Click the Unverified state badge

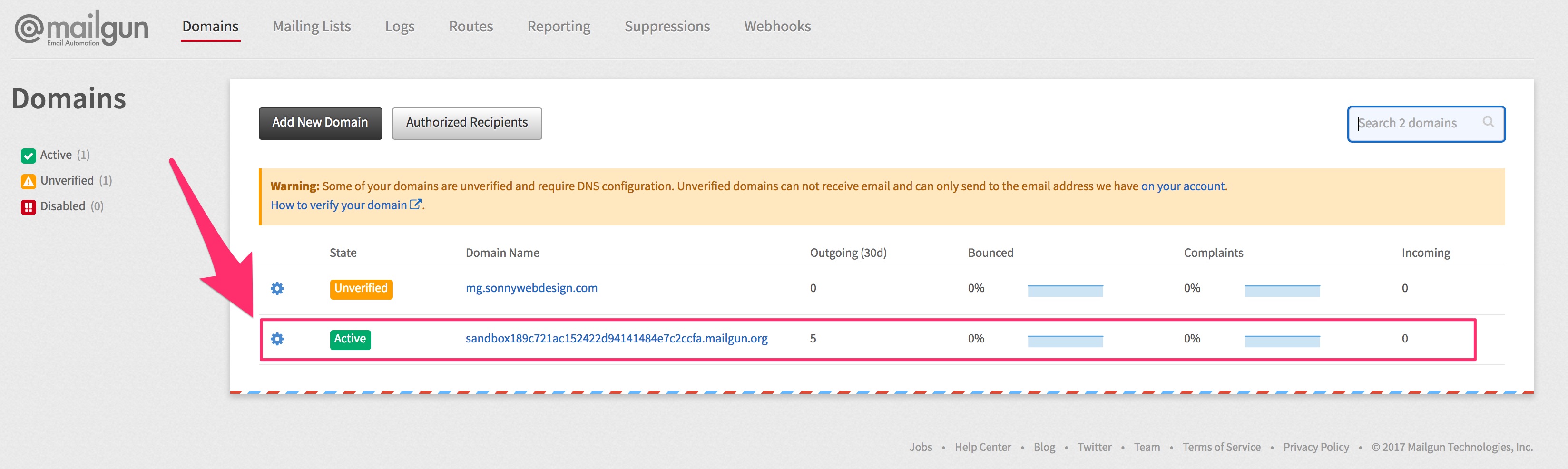click(x=361, y=289)
